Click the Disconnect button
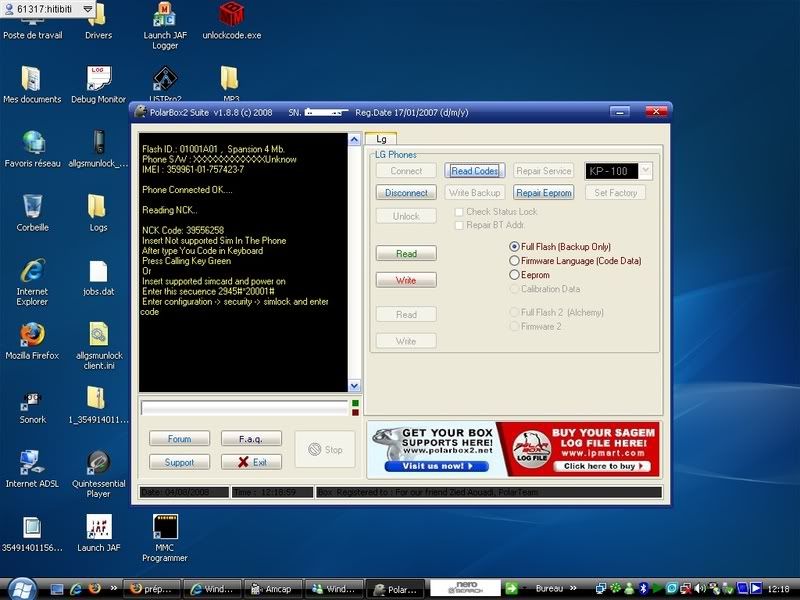The height and width of the screenshot is (600, 800). coord(406,193)
